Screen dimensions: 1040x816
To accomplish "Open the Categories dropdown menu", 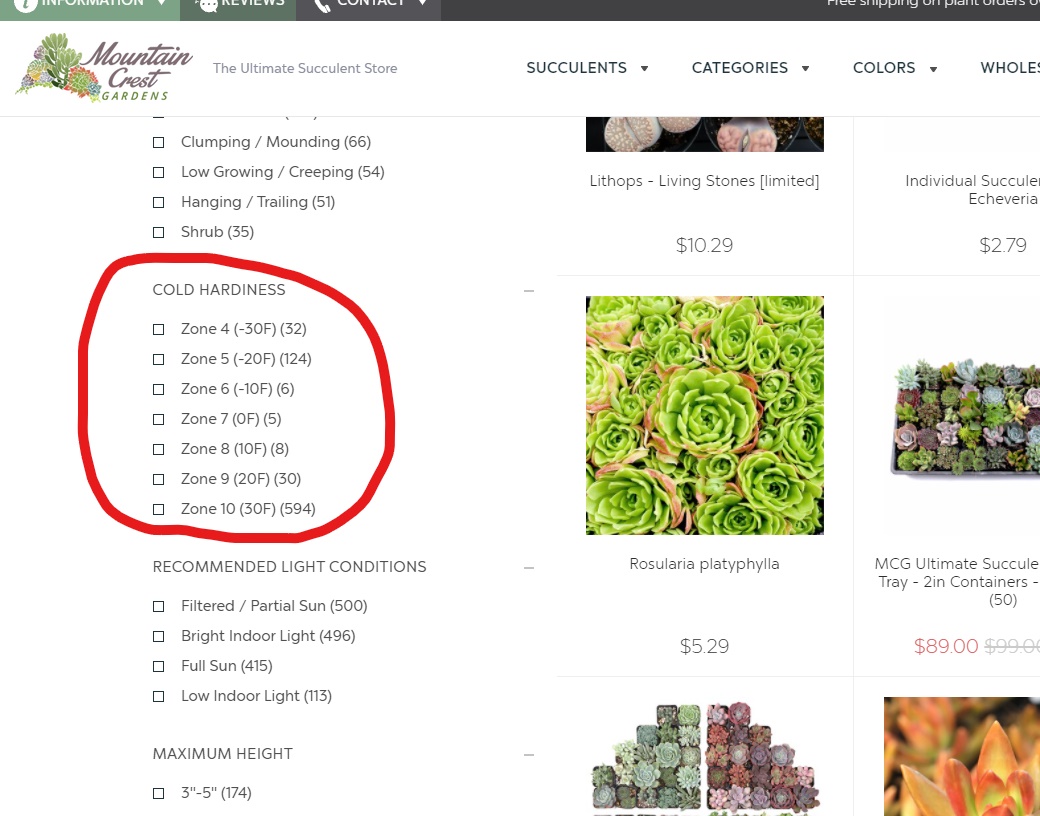I will click(x=750, y=68).
